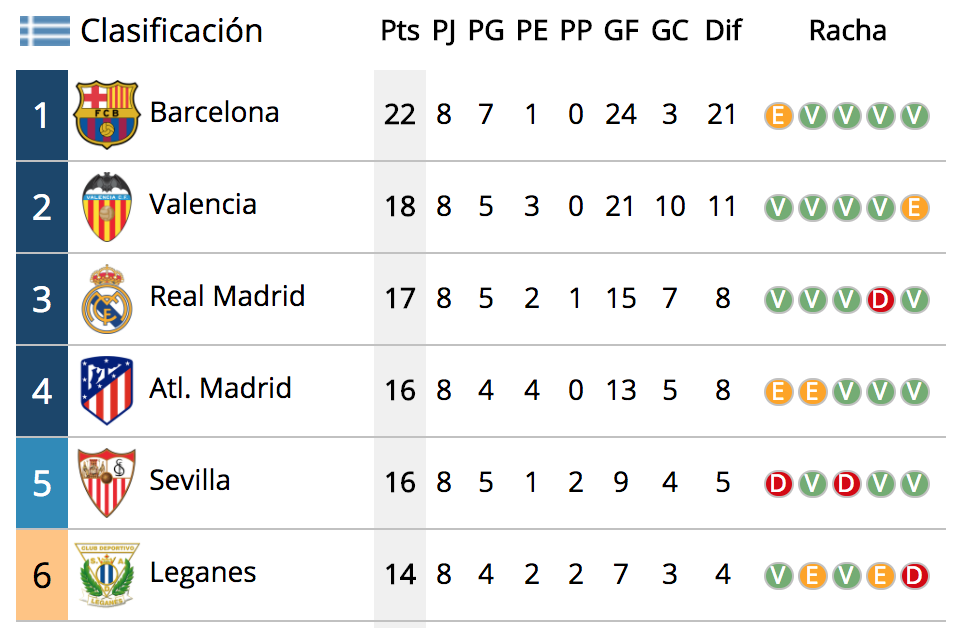
Task: Open the Leganes team name link
Action: pos(203,573)
